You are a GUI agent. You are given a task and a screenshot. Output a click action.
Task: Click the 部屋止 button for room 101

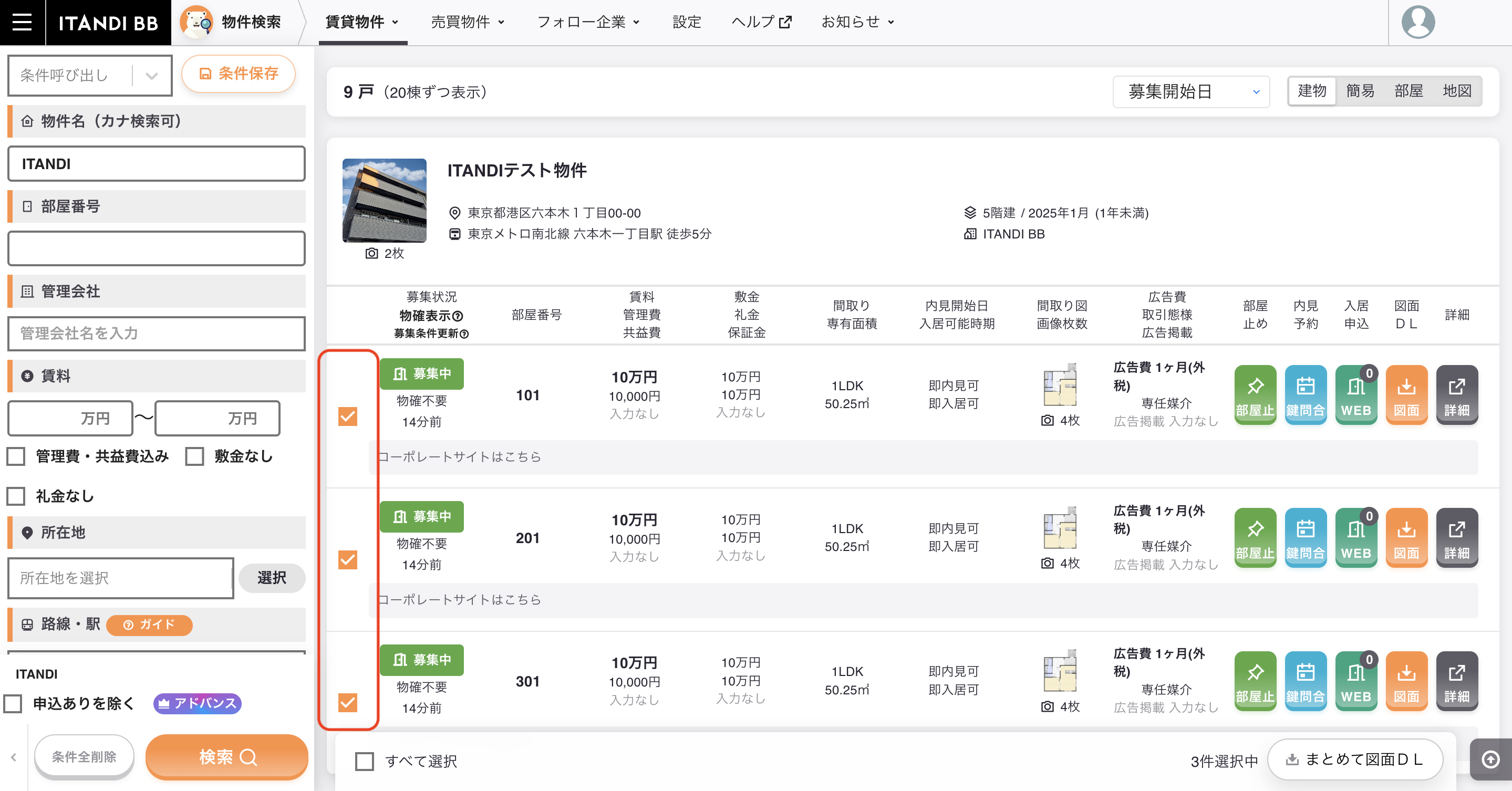pos(1255,394)
